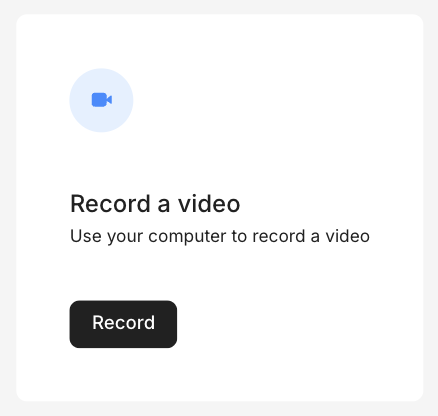Click the white "Record" label inside button
The height and width of the screenshot is (416, 438).
point(124,323)
